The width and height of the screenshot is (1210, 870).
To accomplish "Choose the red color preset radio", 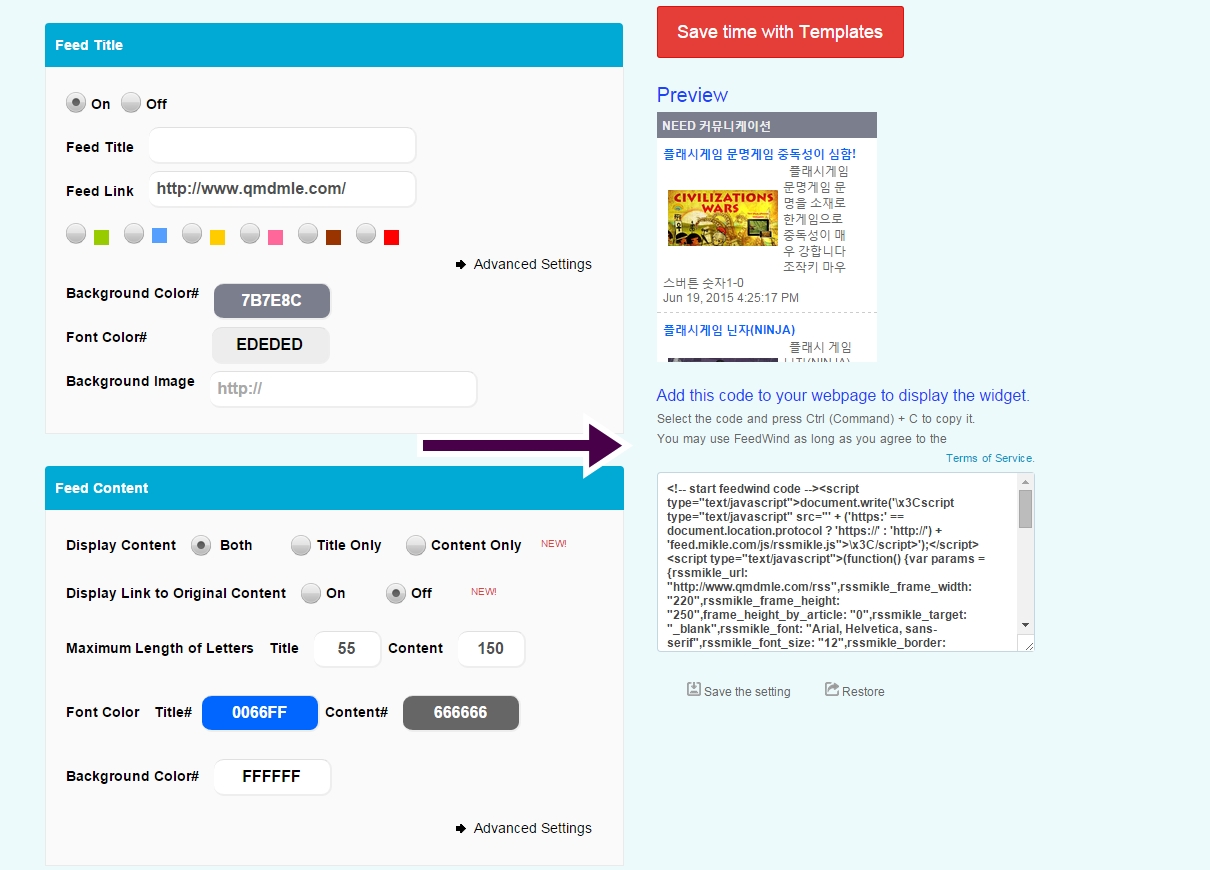I will click(366, 234).
